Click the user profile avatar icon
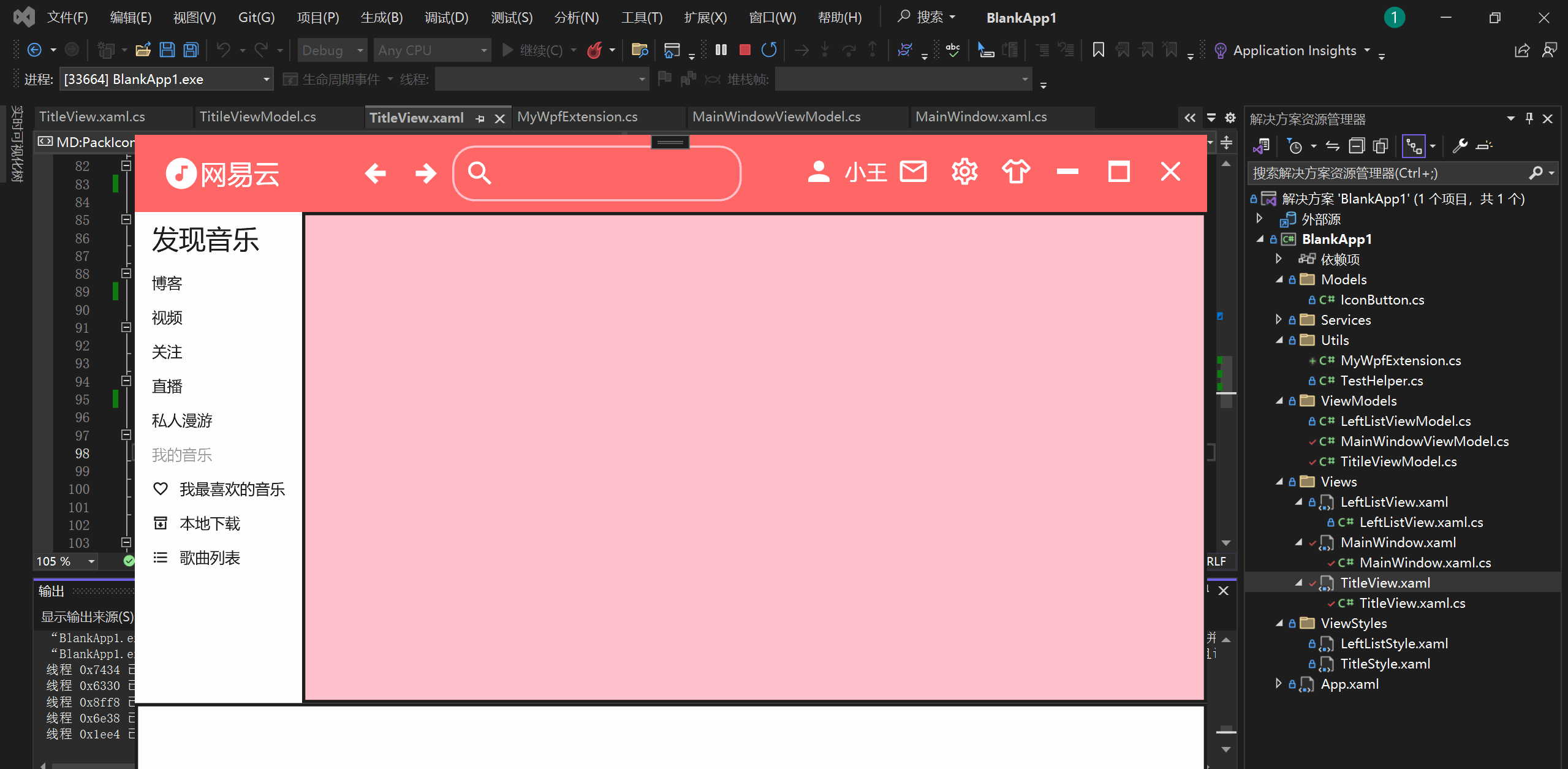The width and height of the screenshot is (1568, 769). point(819,172)
